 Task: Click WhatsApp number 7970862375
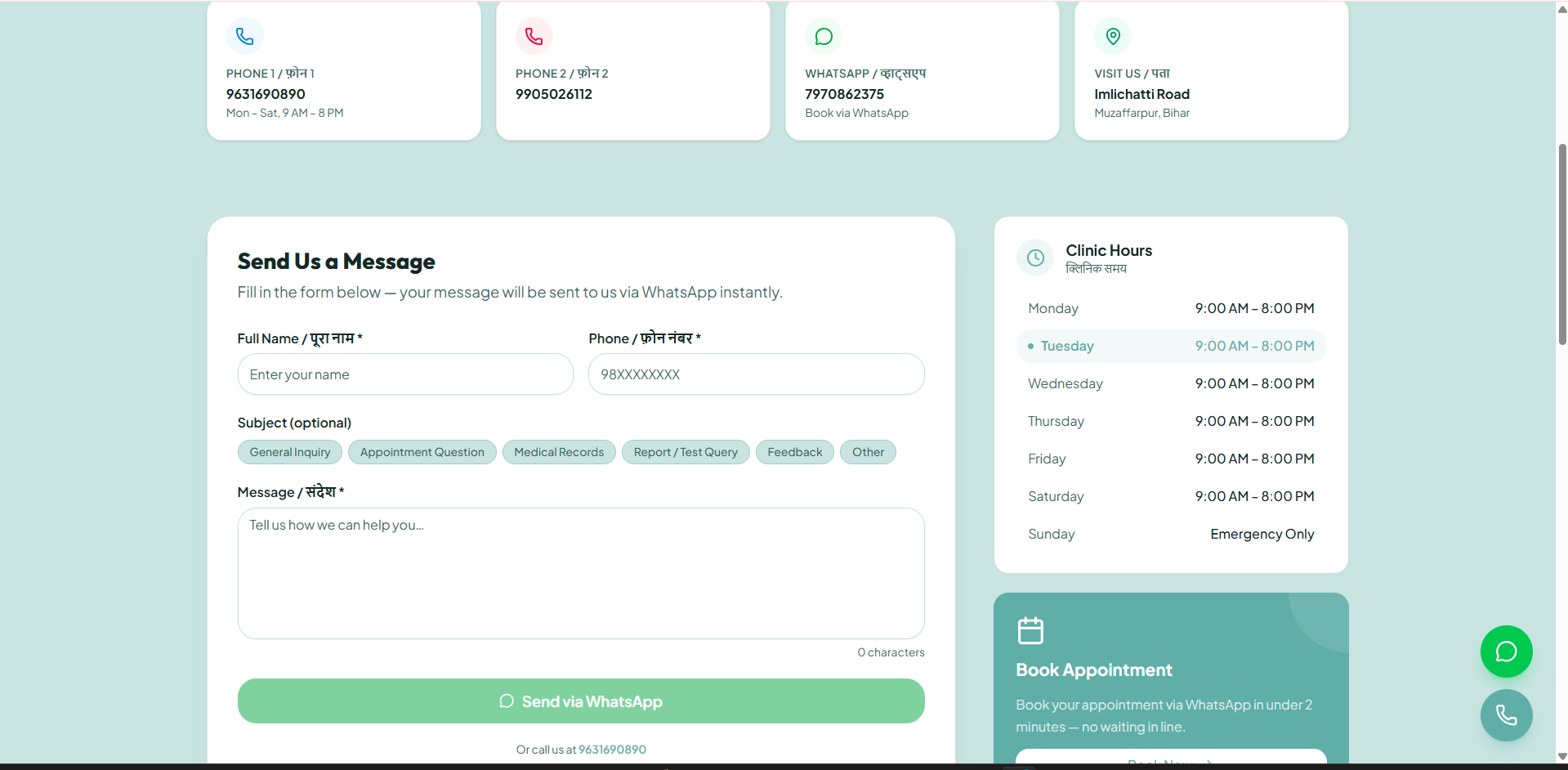pos(844,94)
